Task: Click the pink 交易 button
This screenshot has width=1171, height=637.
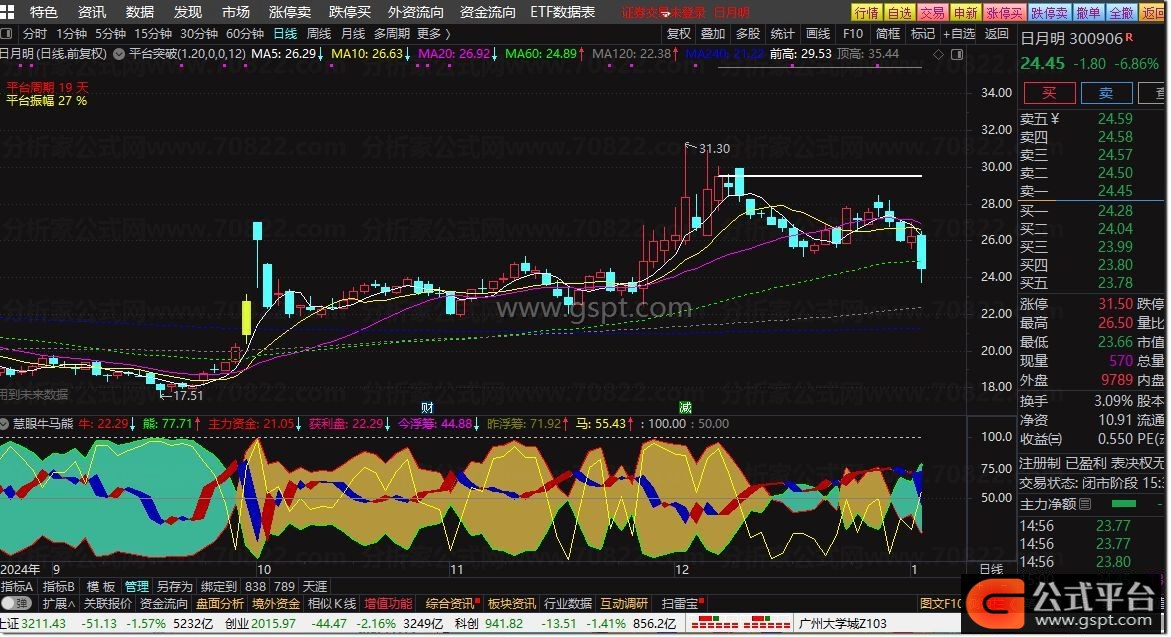Action: pyautogui.click(x=932, y=13)
